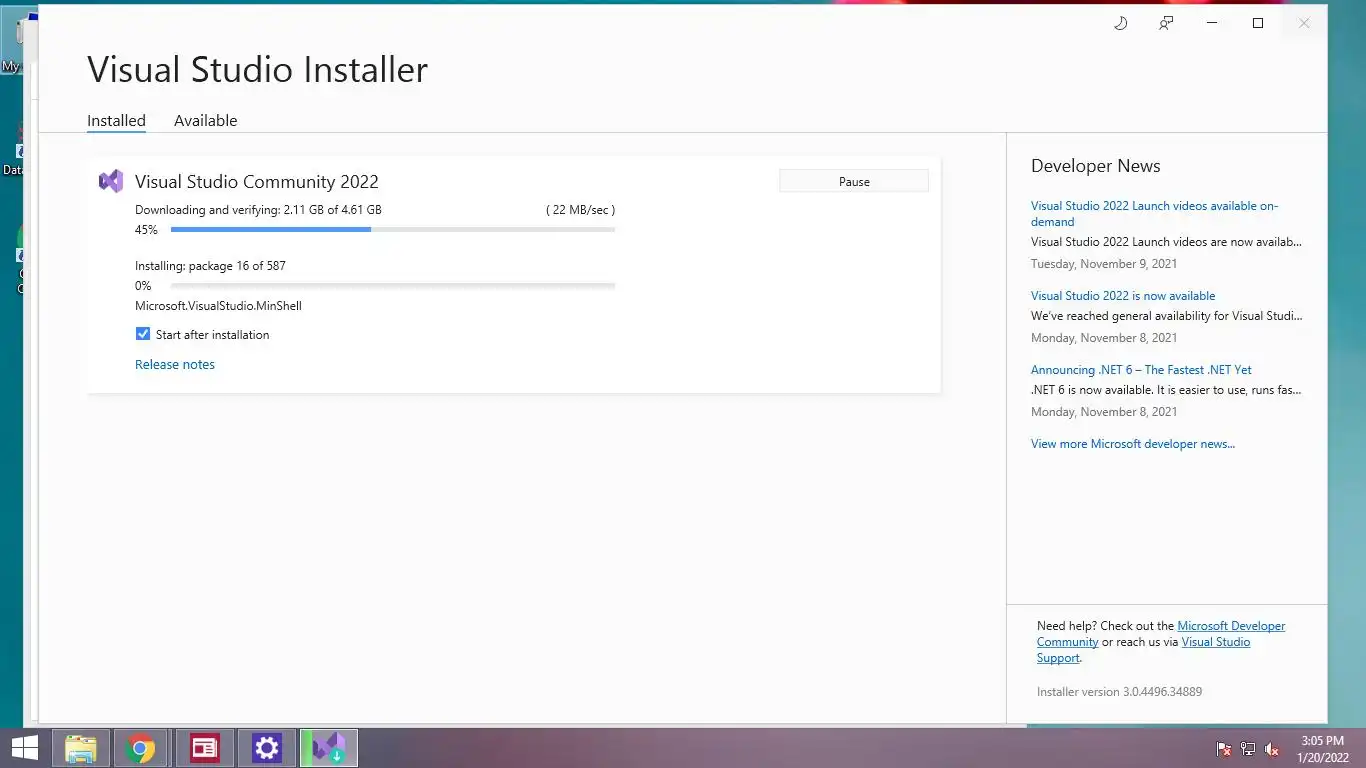The width and height of the screenshot is (1366, 768).
Task: Open Visual Studio 2022 is now available article
Action: pos(1123,296)
